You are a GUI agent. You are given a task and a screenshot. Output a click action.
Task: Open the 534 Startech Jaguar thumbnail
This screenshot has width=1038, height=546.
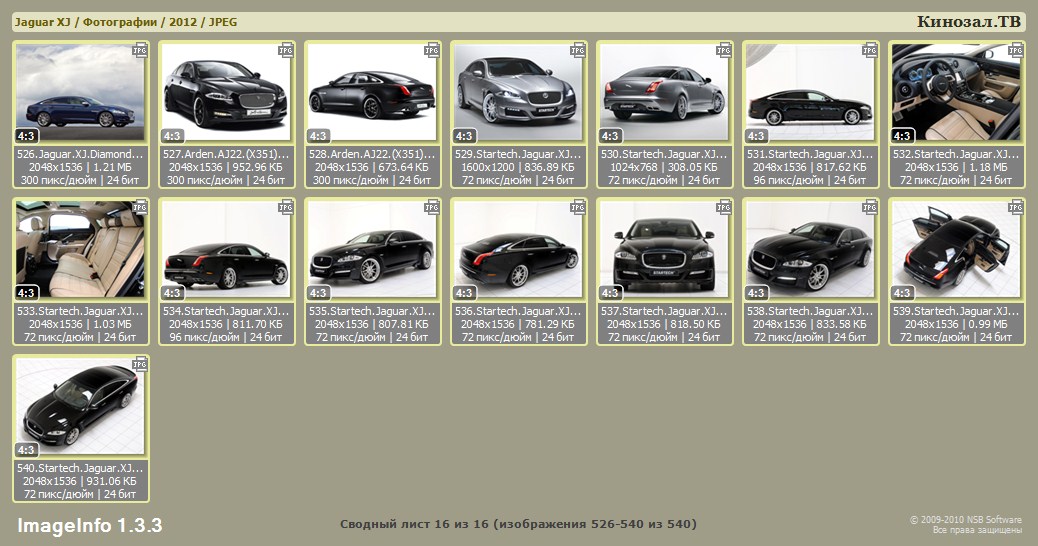(226, 252)
